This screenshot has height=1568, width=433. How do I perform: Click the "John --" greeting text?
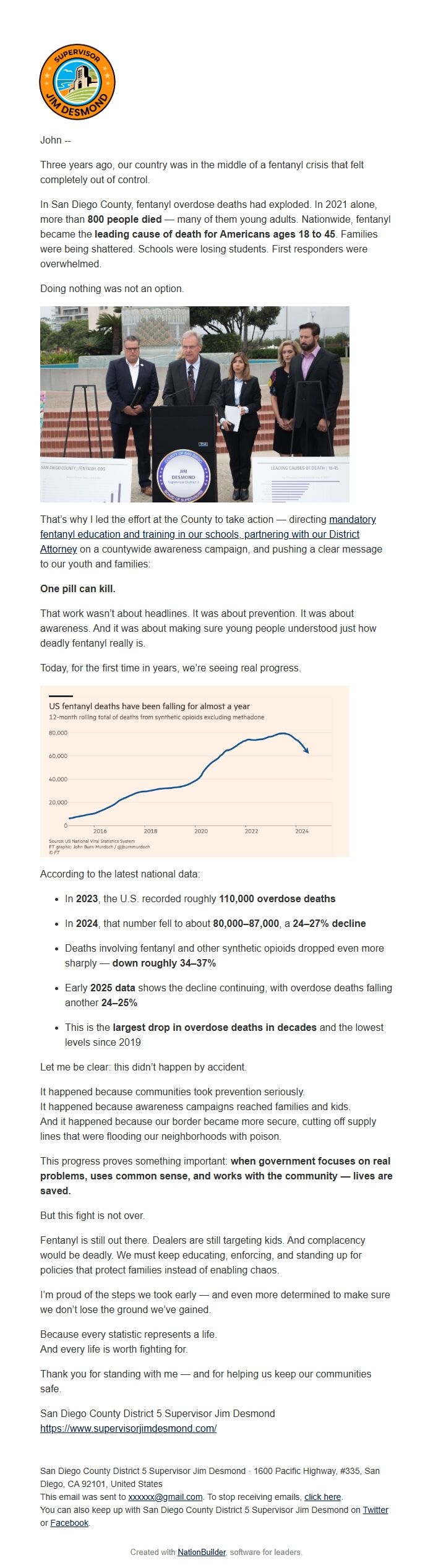coord(56,140)
